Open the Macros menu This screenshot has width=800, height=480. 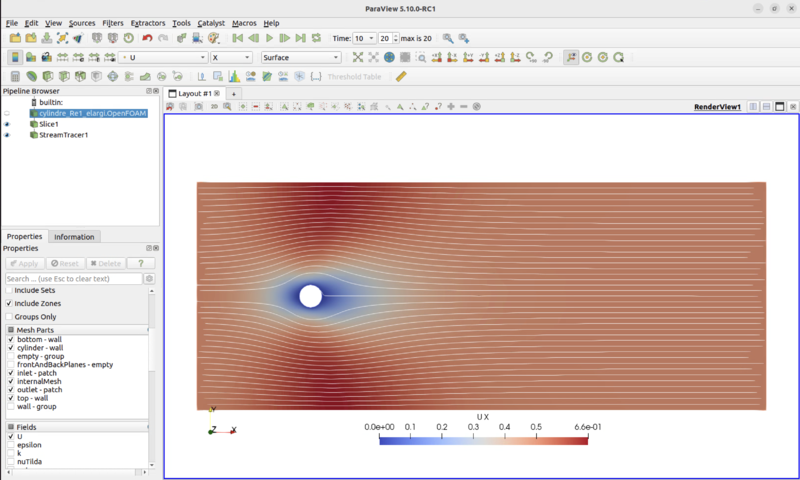244,23
